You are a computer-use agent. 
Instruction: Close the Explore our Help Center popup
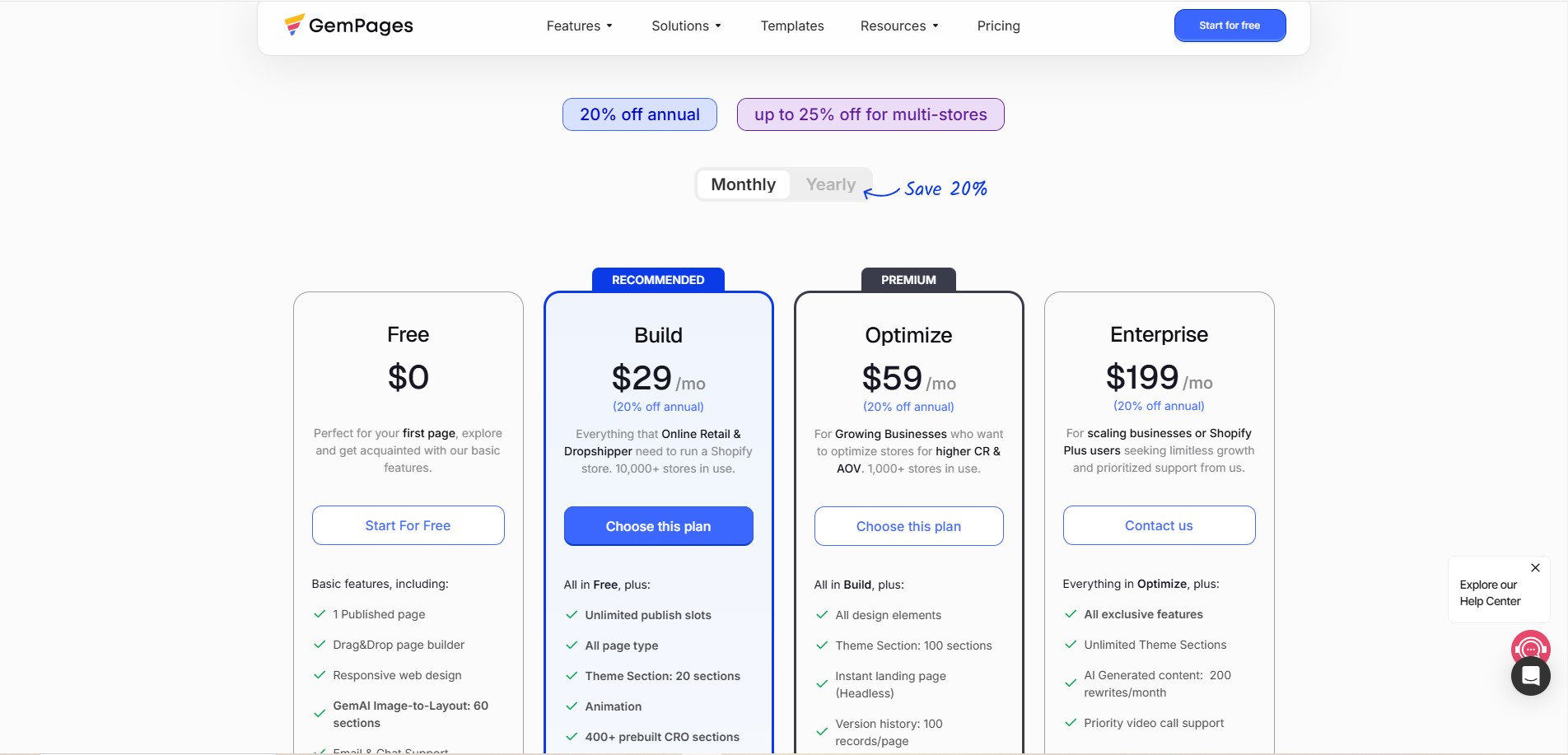(x=1535, y=568)
